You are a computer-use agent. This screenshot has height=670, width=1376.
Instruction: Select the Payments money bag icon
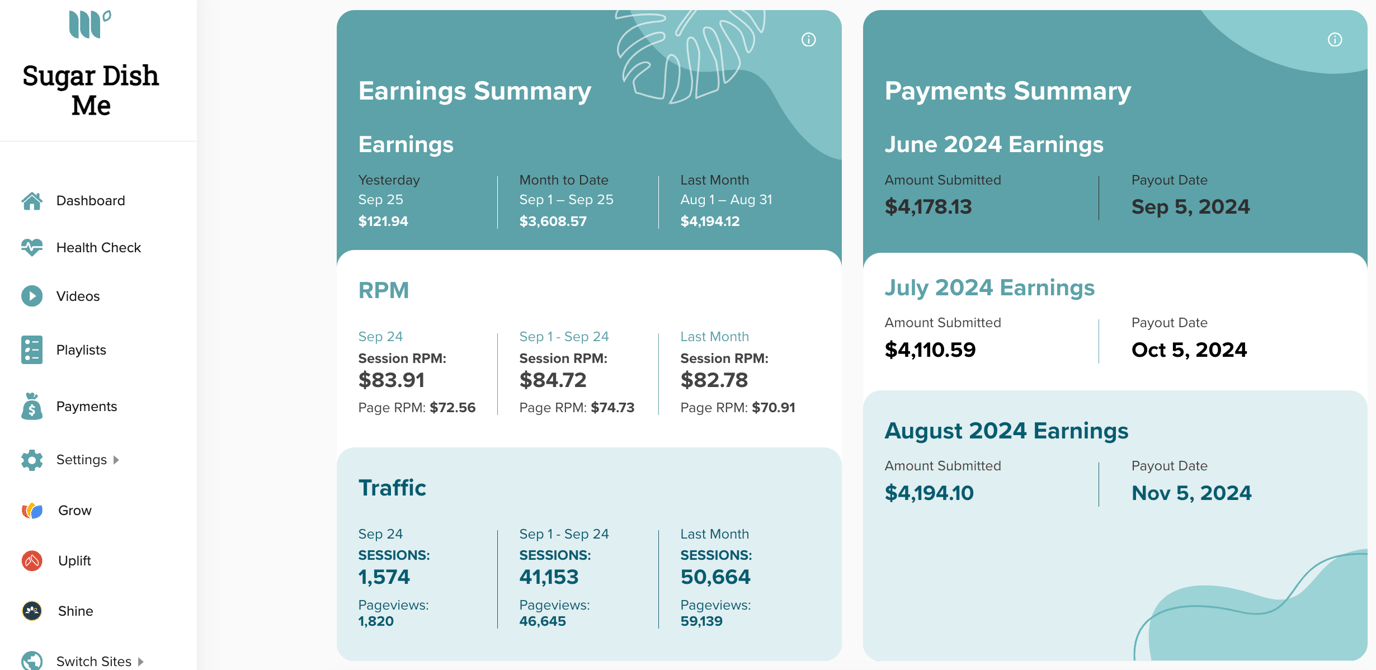(x=31, y=405)
